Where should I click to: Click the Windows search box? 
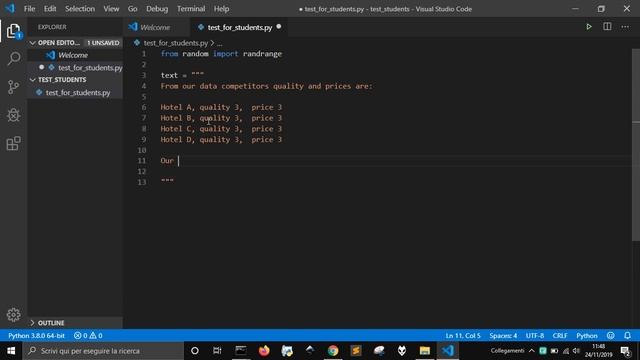tap(103, 351)
